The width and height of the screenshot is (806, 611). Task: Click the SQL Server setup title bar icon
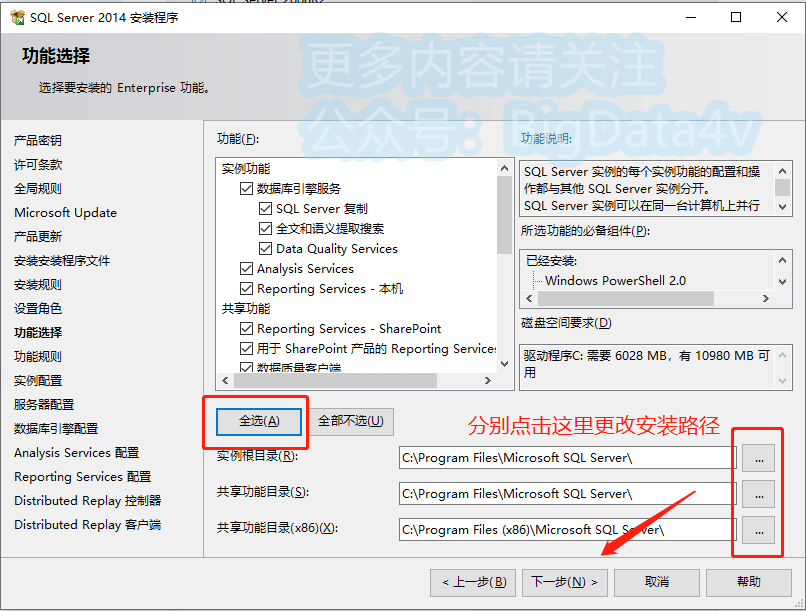point(17,17)
